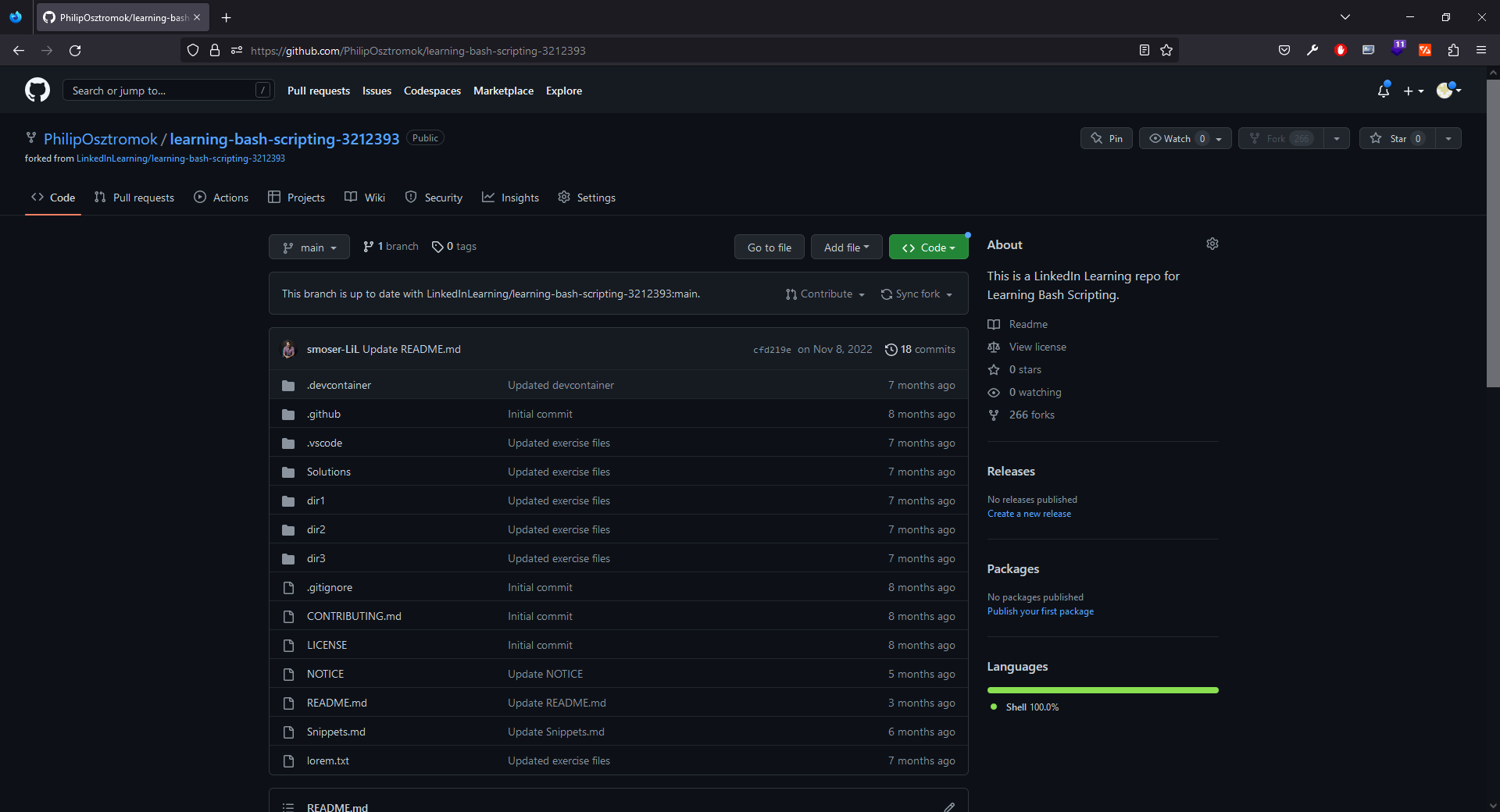The image size is (1500, 812).
Task: Click the Firefox bookmark star icon
Action: 1166,51
